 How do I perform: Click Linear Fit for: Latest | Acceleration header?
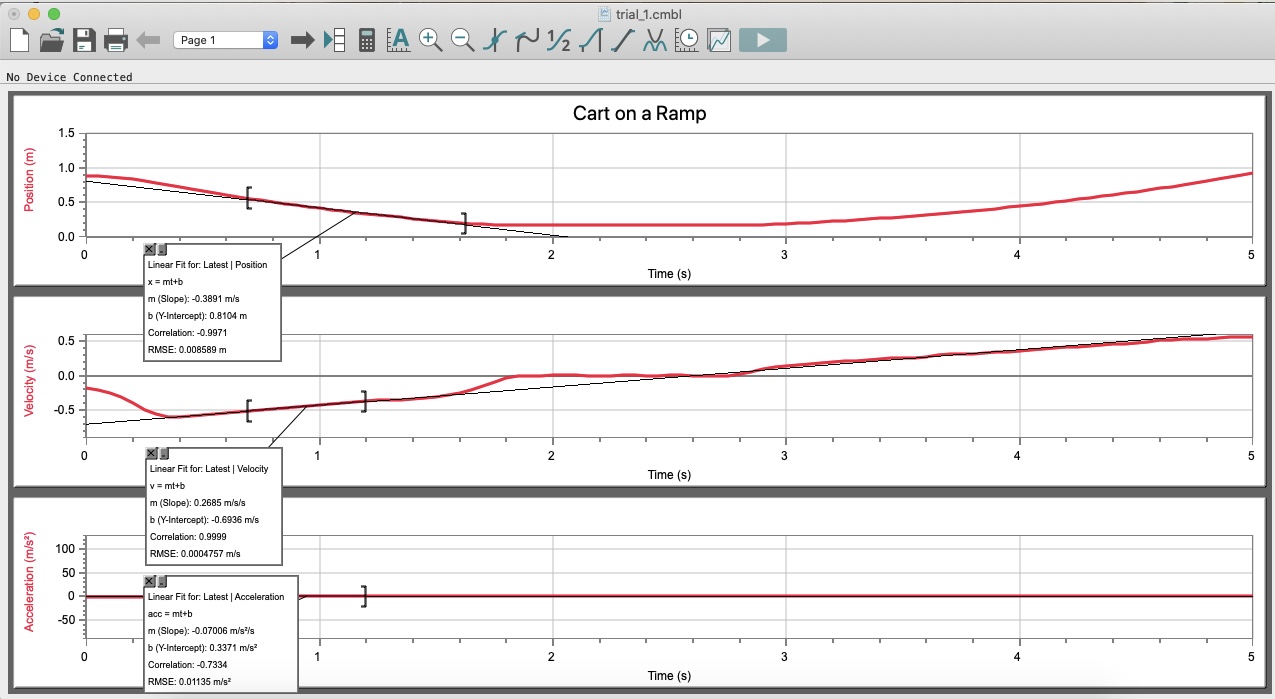coord(217,597)
